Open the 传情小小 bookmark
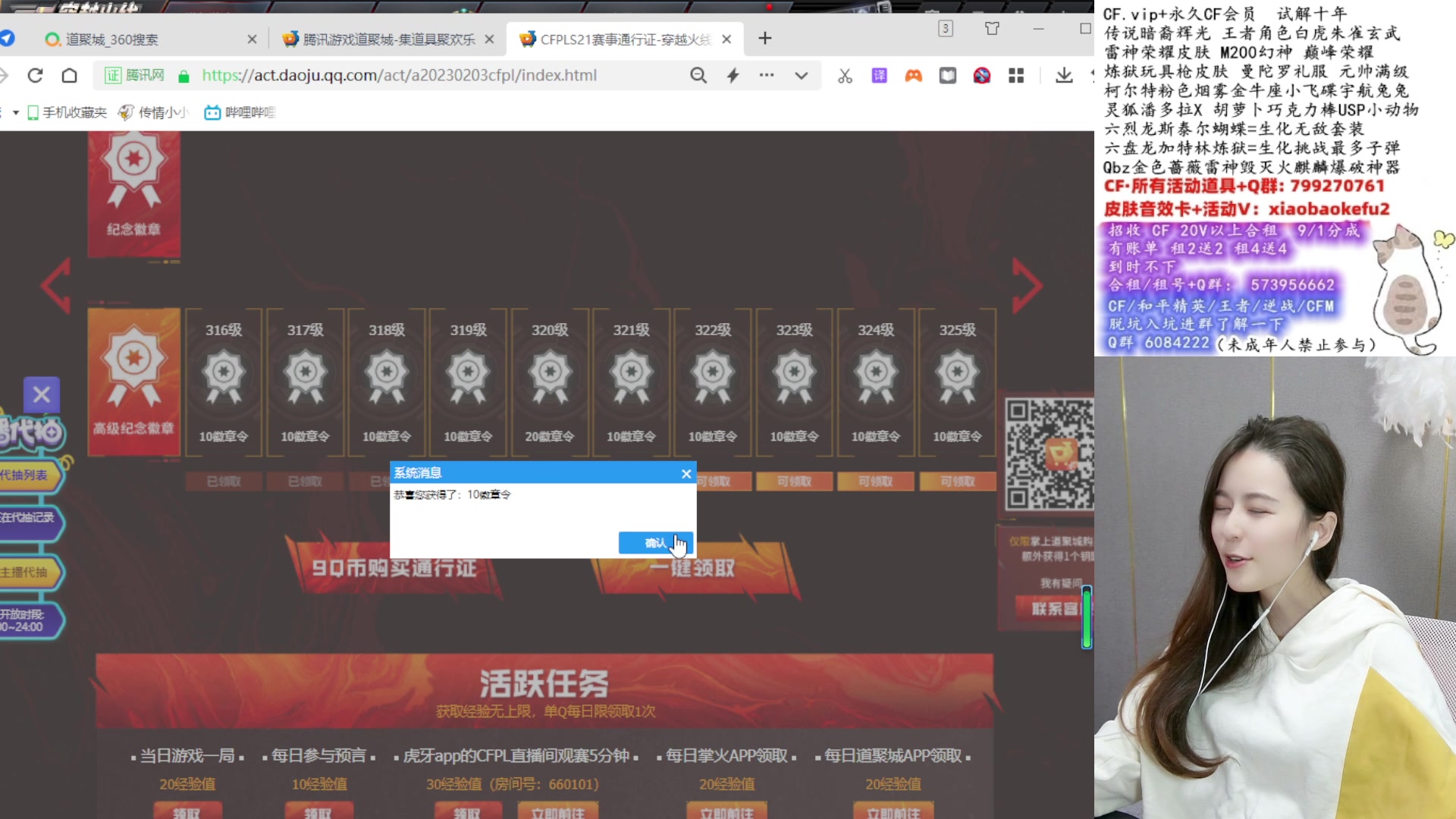This screenshot has width=1456, height=819. pos(154,112)
